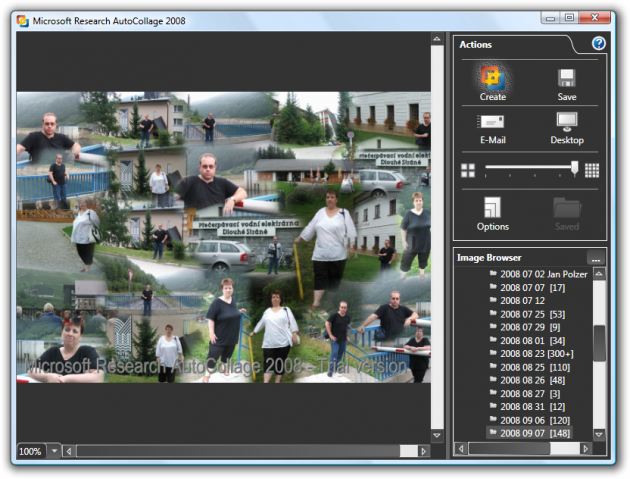Image resolution: width=630 pixels, height=479 pixels.
Task: Click the Image Browser browse (...) button
Action: (x=596, y=258)
